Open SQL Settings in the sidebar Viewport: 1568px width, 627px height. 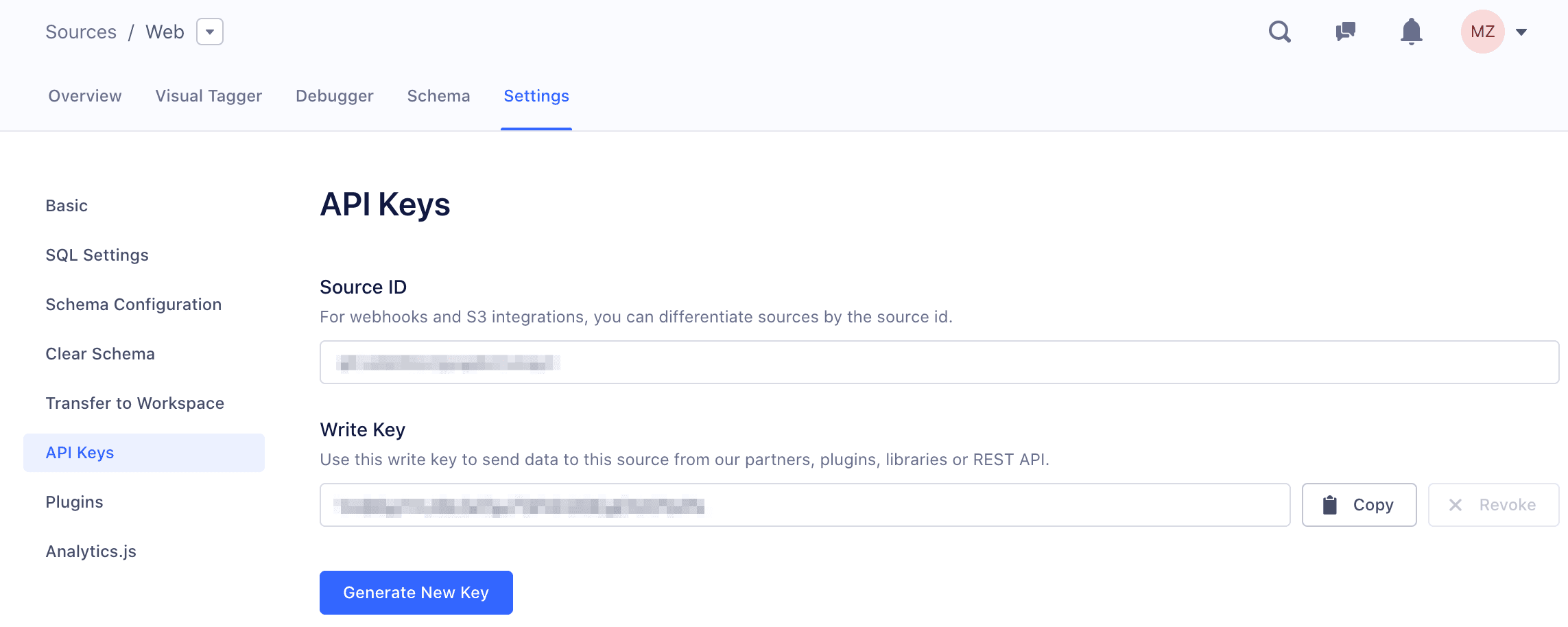click(97, 255)
